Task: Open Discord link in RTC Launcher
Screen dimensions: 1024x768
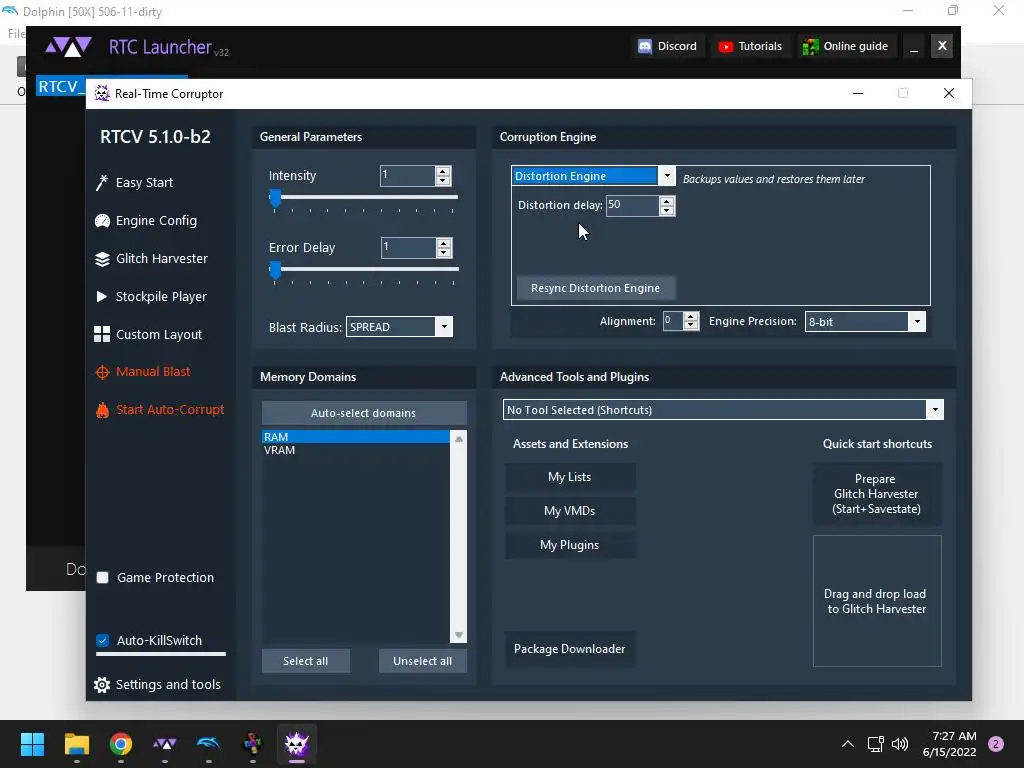Action: point(667,46)
